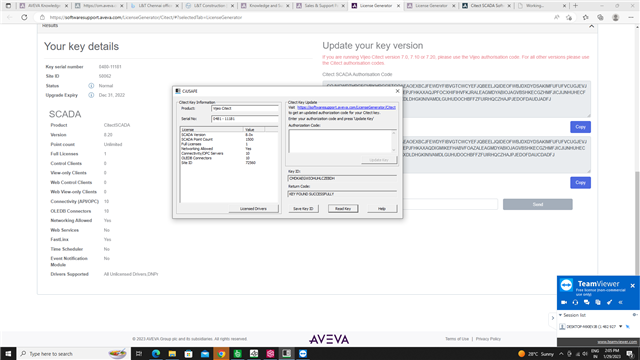The width and height of the screenshot is (640, 360).
Task: Open Task View on the taskbar
Action: click(139, 353)
